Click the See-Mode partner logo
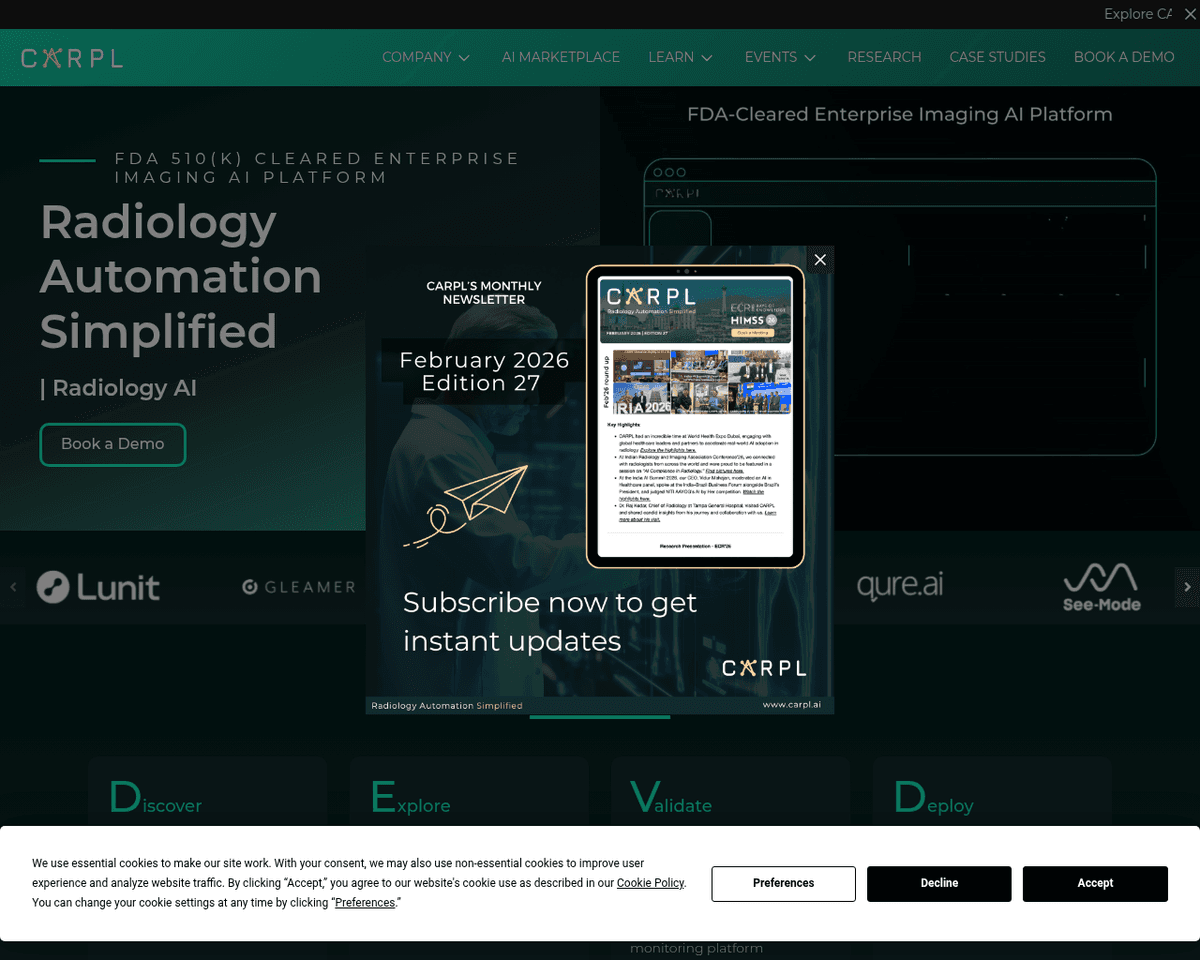Viewport: 1200px width, 960px height. coord(1101,587)
